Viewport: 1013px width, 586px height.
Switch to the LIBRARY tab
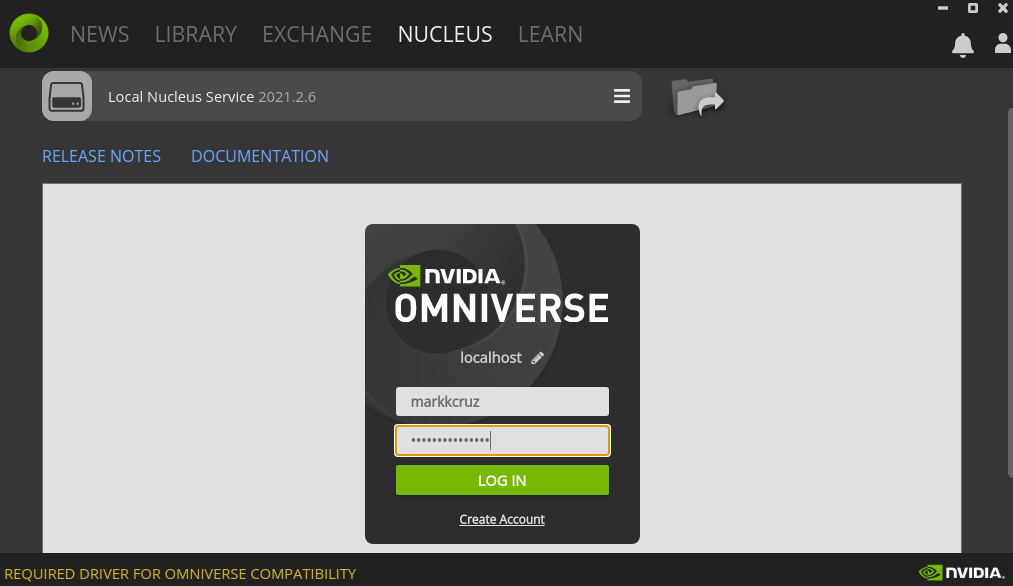[196, 34]
